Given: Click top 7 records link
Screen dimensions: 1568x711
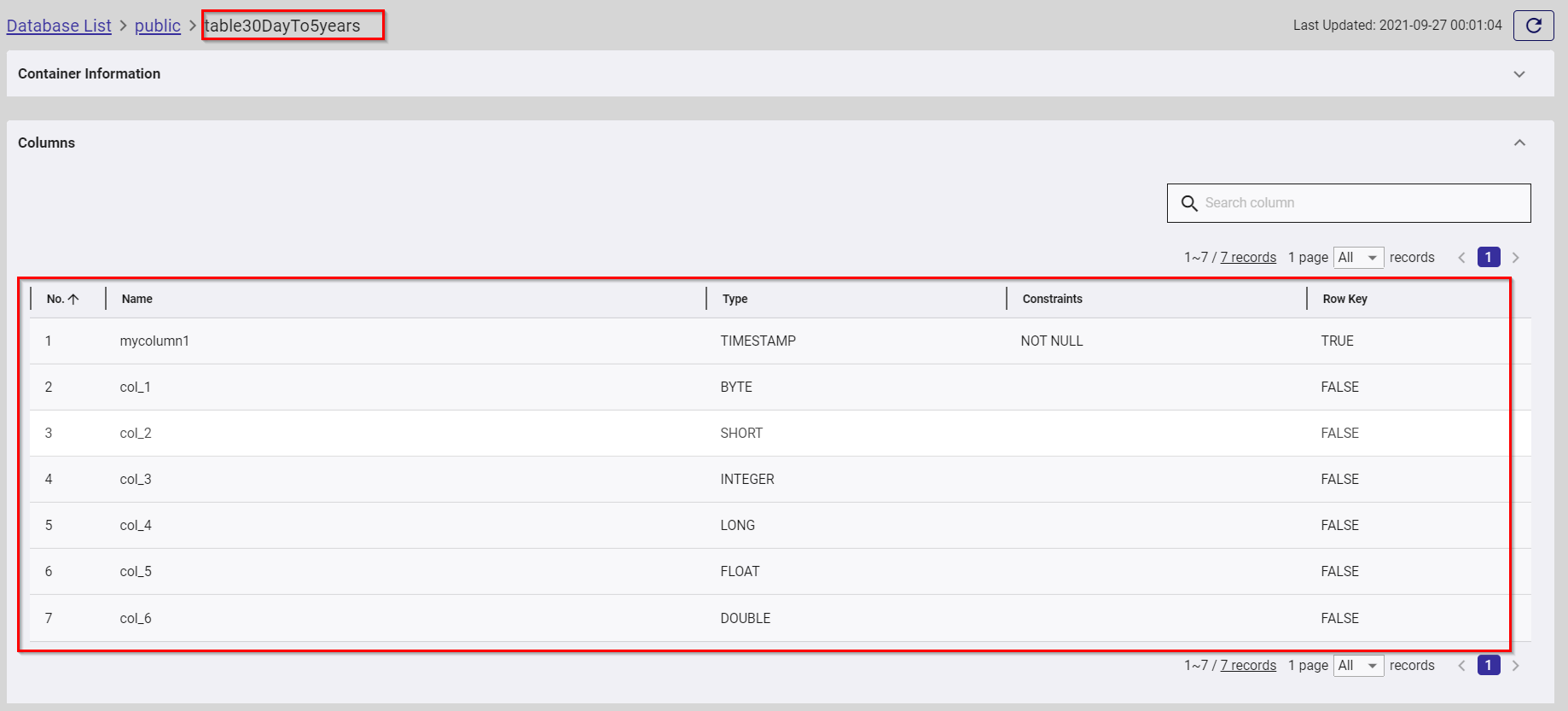Looking at the screenshot, I should (x=1248, y=258).
